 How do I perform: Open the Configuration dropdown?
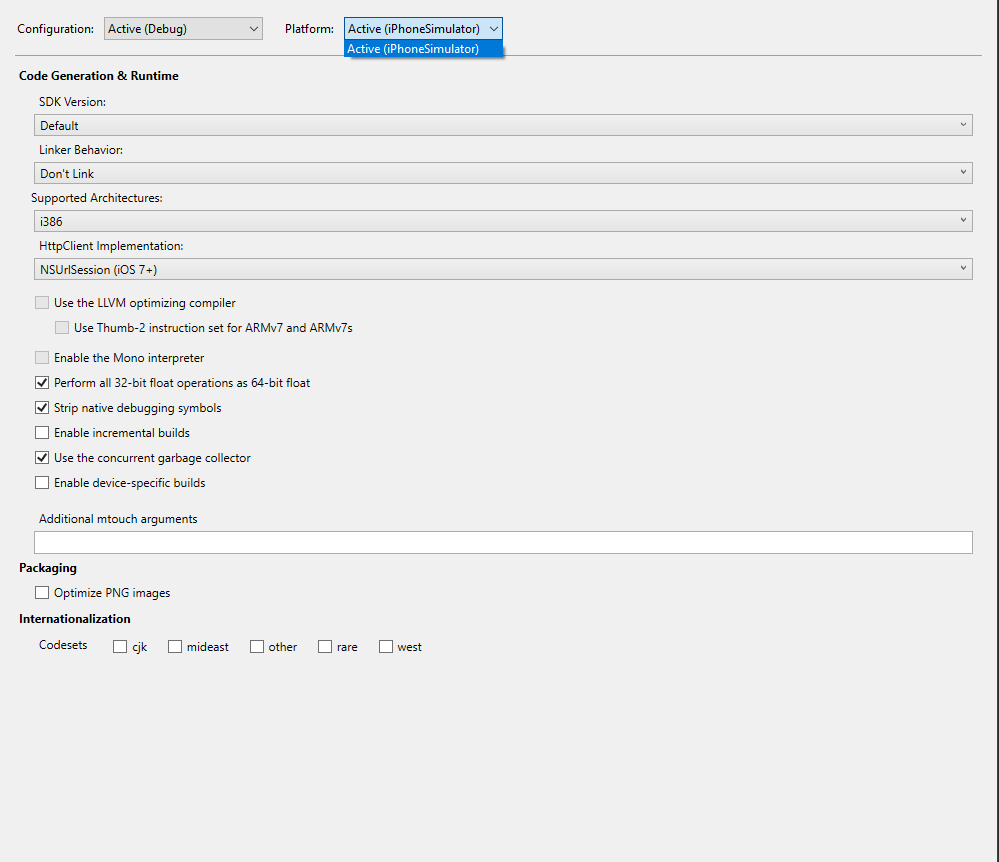point(183,29)
